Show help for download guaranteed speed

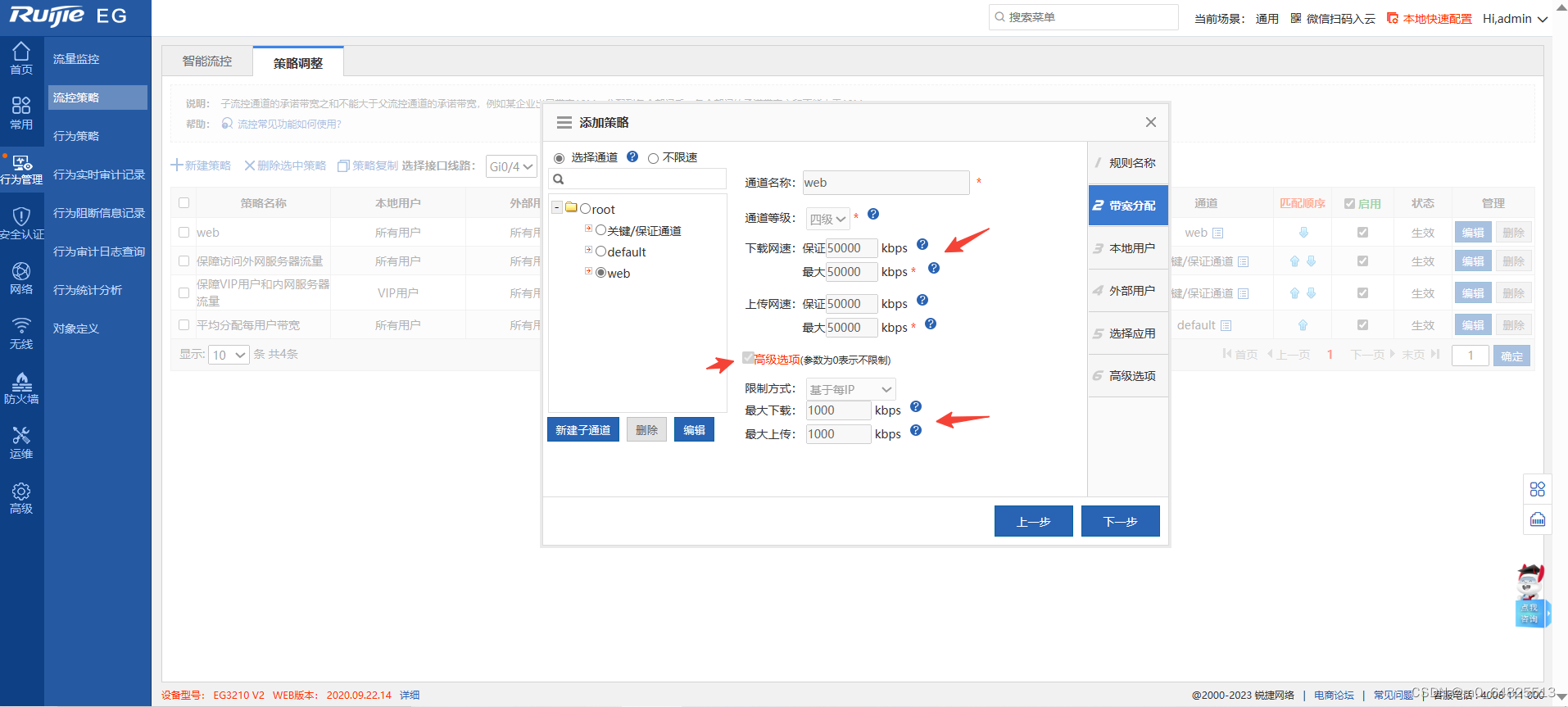pos(922,244)
